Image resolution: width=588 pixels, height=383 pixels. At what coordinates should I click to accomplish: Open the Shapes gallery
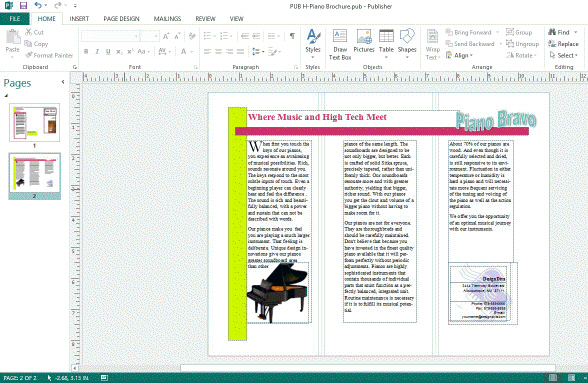click(x=407, y=44)
